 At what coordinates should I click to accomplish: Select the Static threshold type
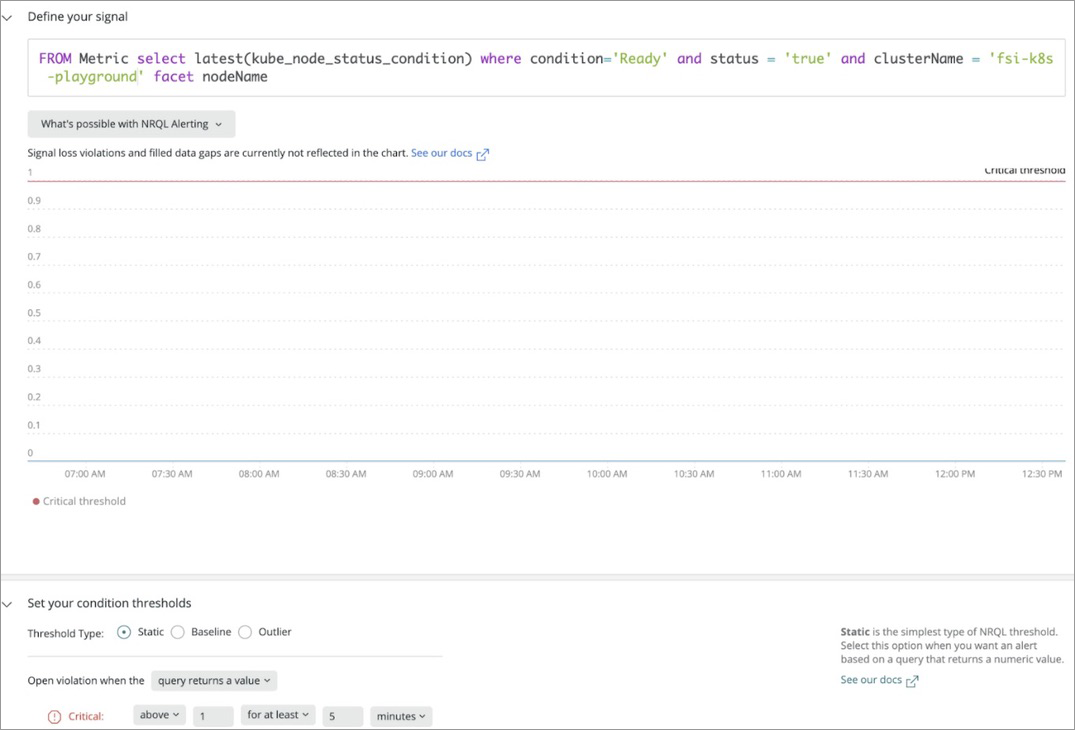124,632
